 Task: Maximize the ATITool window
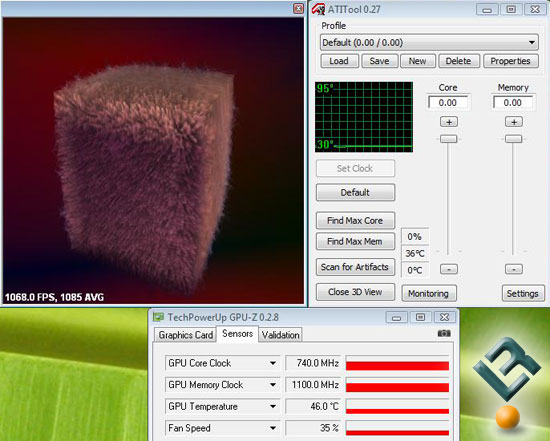(511, 9)
